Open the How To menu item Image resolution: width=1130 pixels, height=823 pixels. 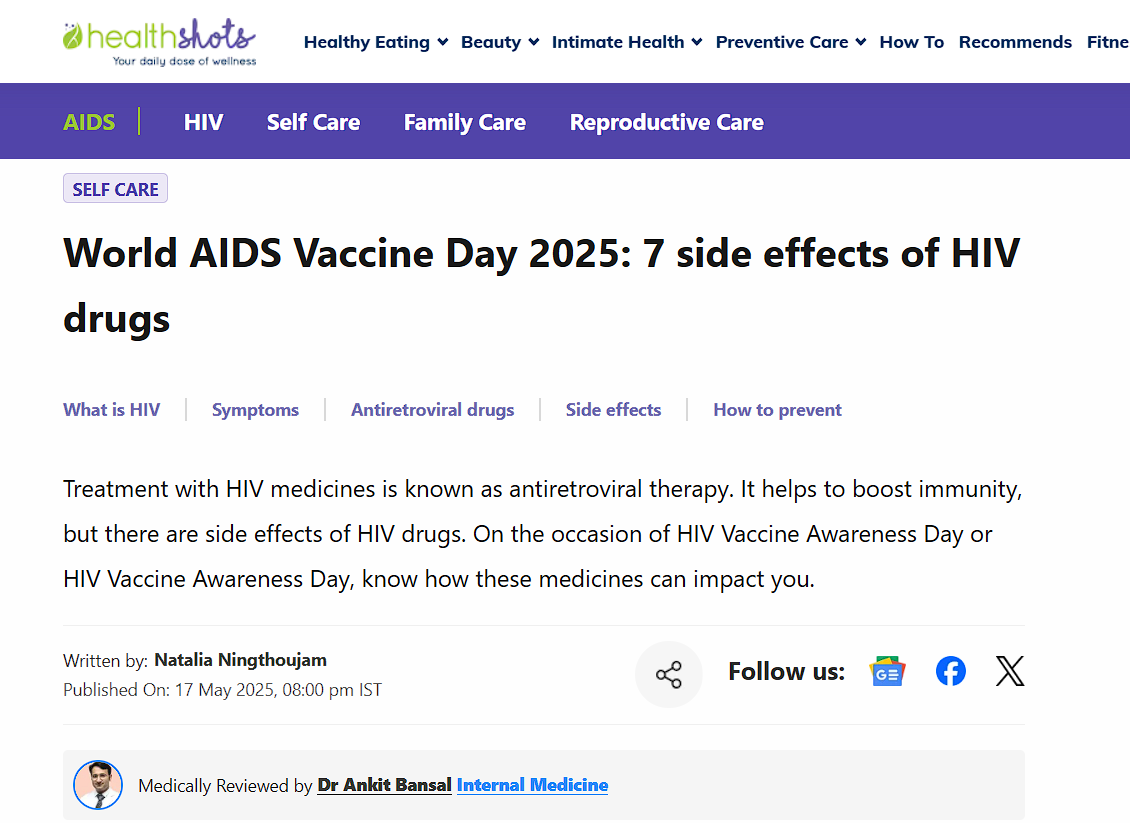coord(912,42)
